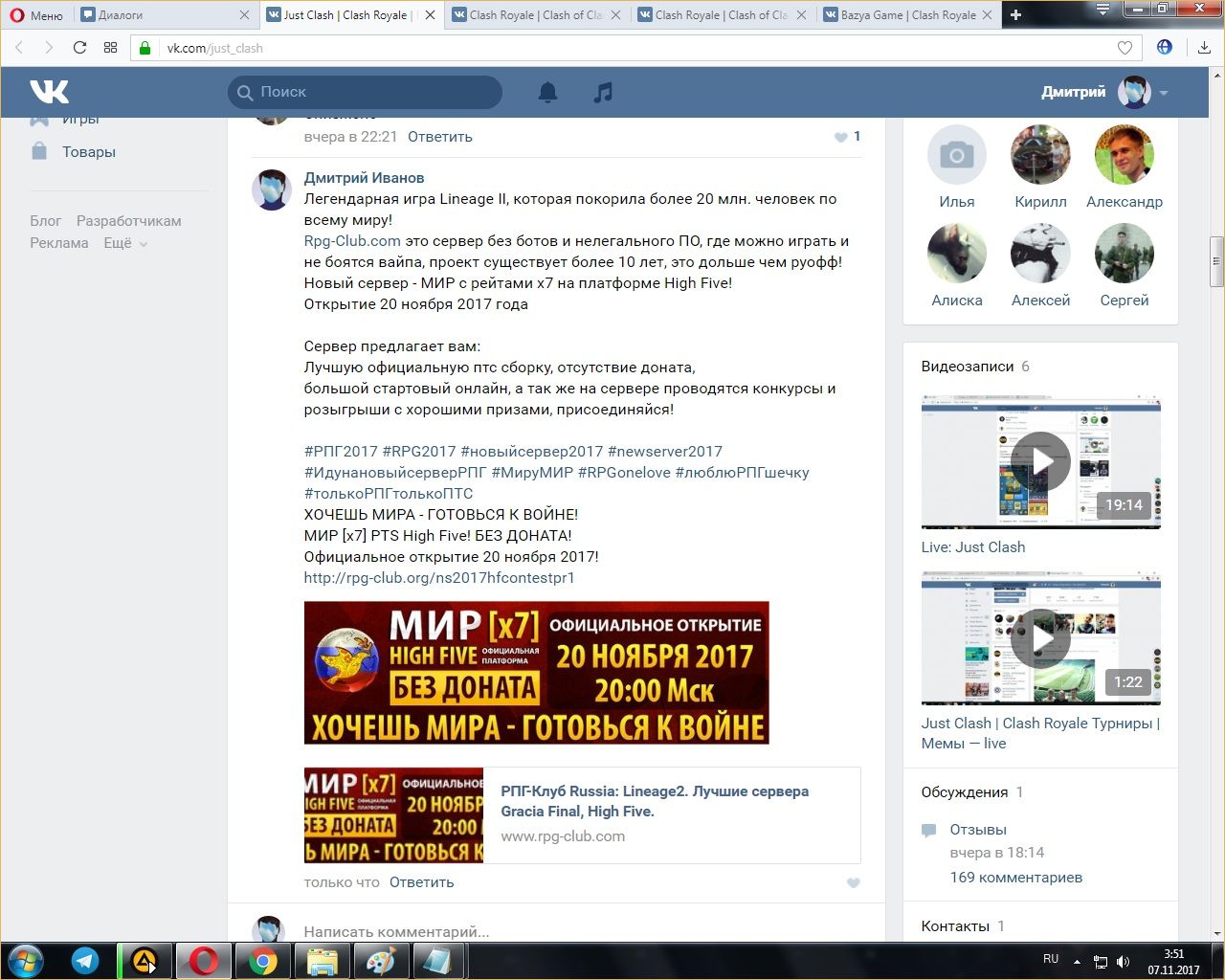Open Дмитрий Иванов's profile from comment name
1225x980 pixels.
coord(364,177)
